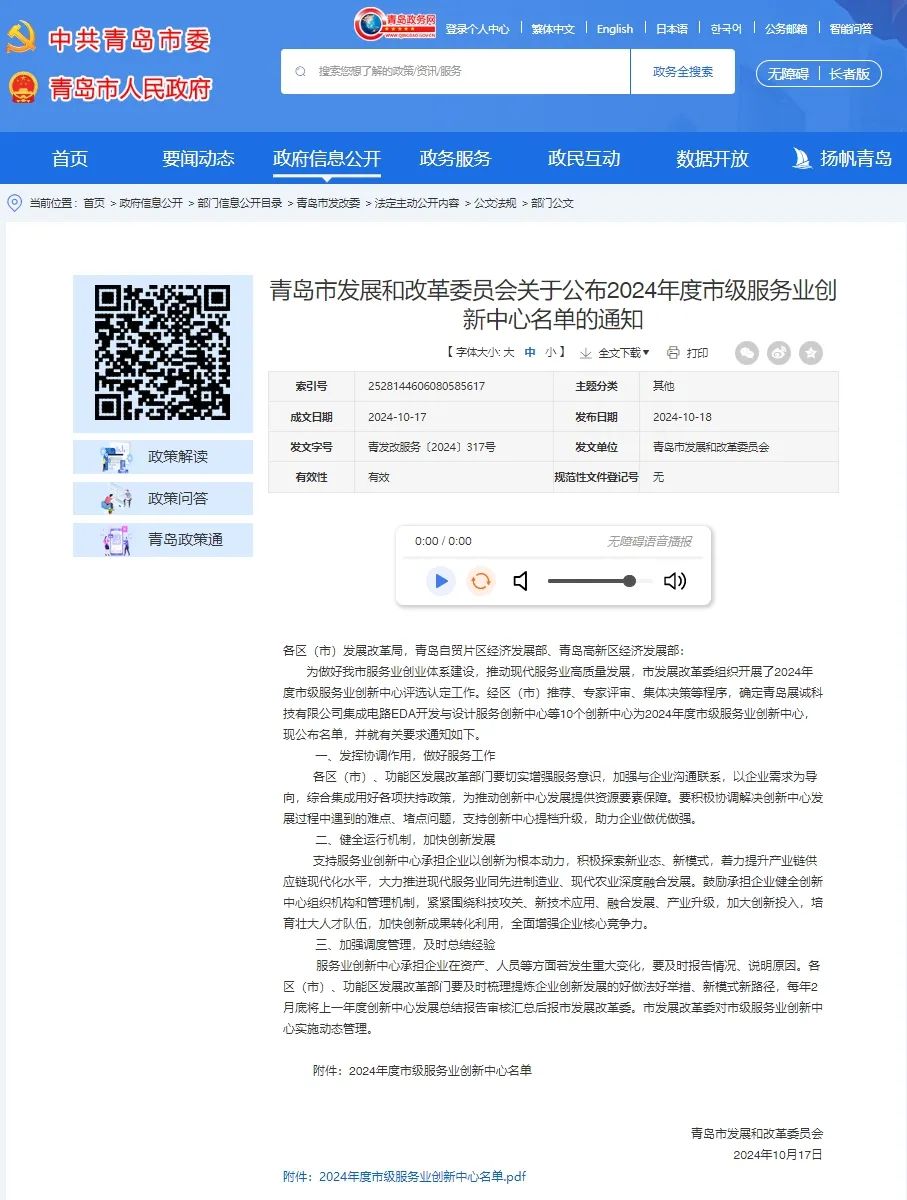Screen dimensions: 907x1200
Task: Click the 无障碍语音播报 label
Action: point(649,541)
